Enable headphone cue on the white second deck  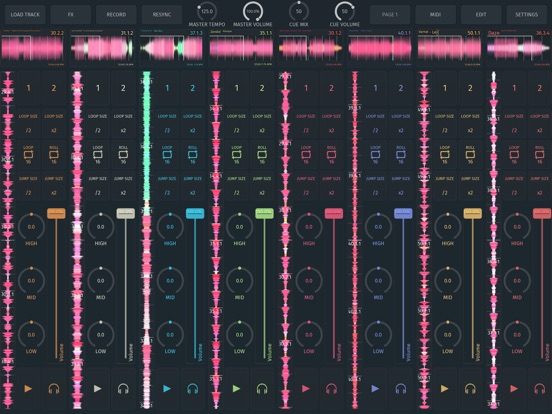(x=123, y=389)
